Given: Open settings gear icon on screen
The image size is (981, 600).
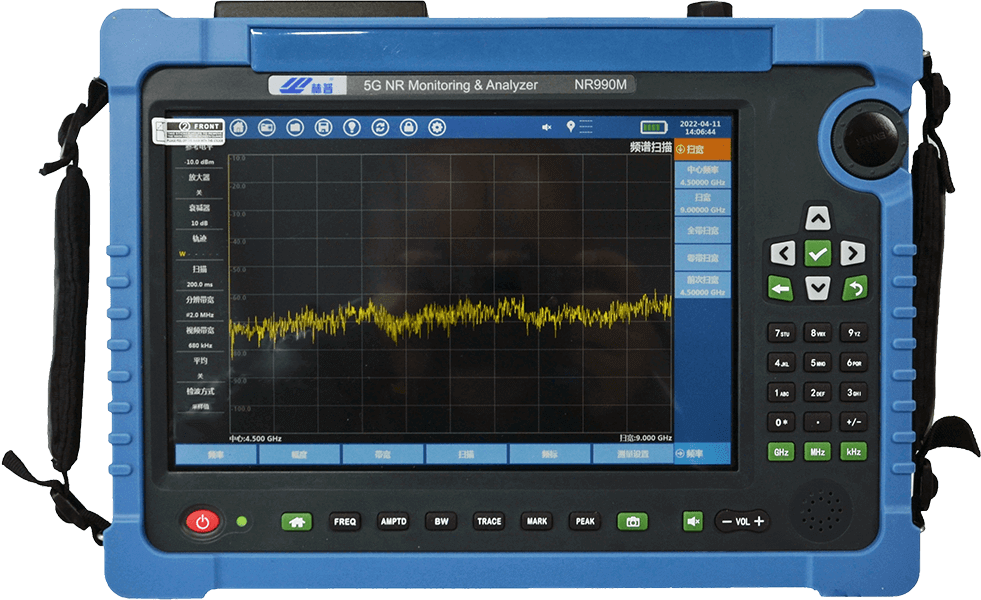Looking at the screenshot, I should 437,128.
